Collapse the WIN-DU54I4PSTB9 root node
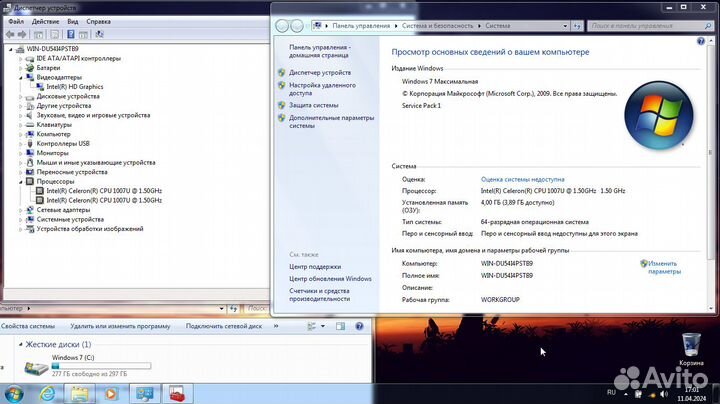The height and width of the screenshot is (404, 720). click(11, 49)
